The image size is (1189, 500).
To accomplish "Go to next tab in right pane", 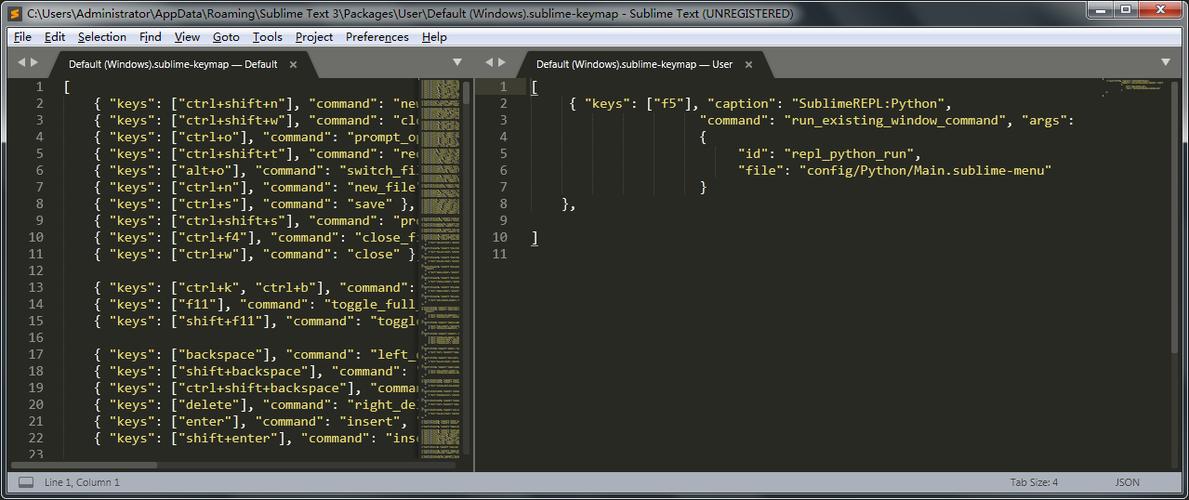I will [502, 62].
